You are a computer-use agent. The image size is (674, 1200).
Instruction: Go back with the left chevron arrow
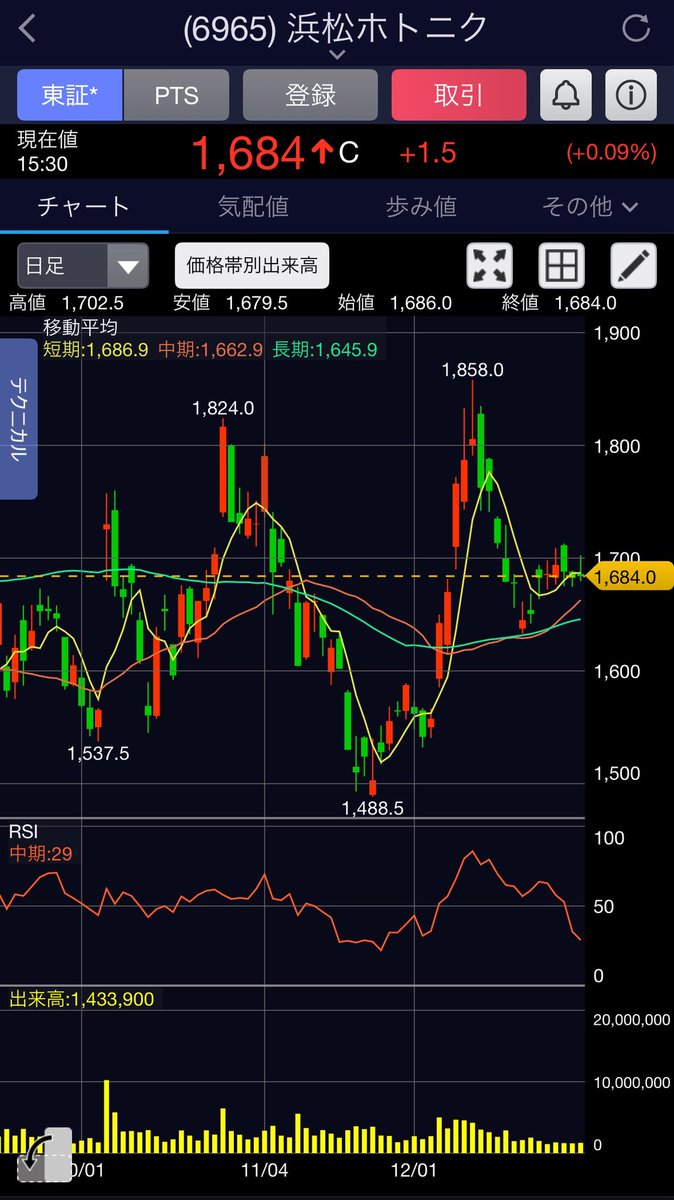(27, 29)
